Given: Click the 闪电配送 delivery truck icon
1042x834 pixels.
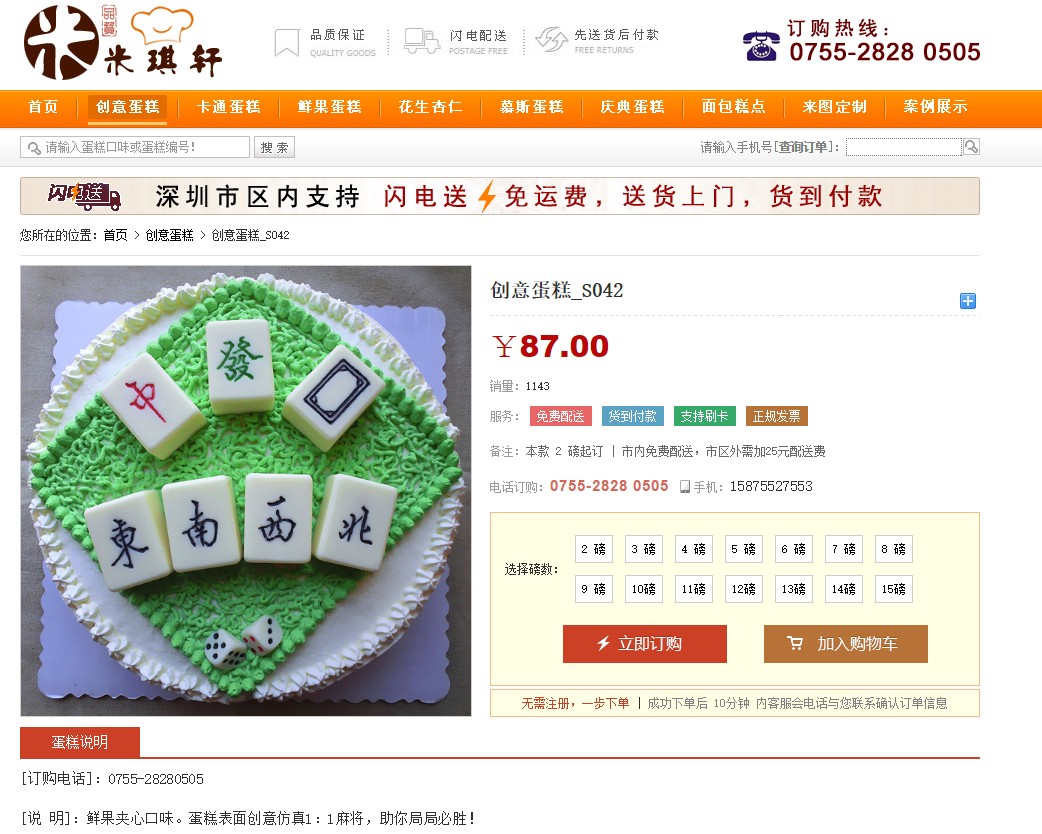Looking at the screenshot, I should click(422, 41).
